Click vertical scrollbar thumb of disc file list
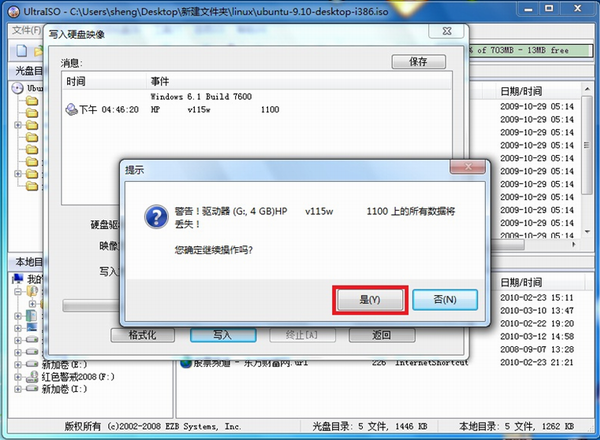The image size is (600, 440). point(587,145)
